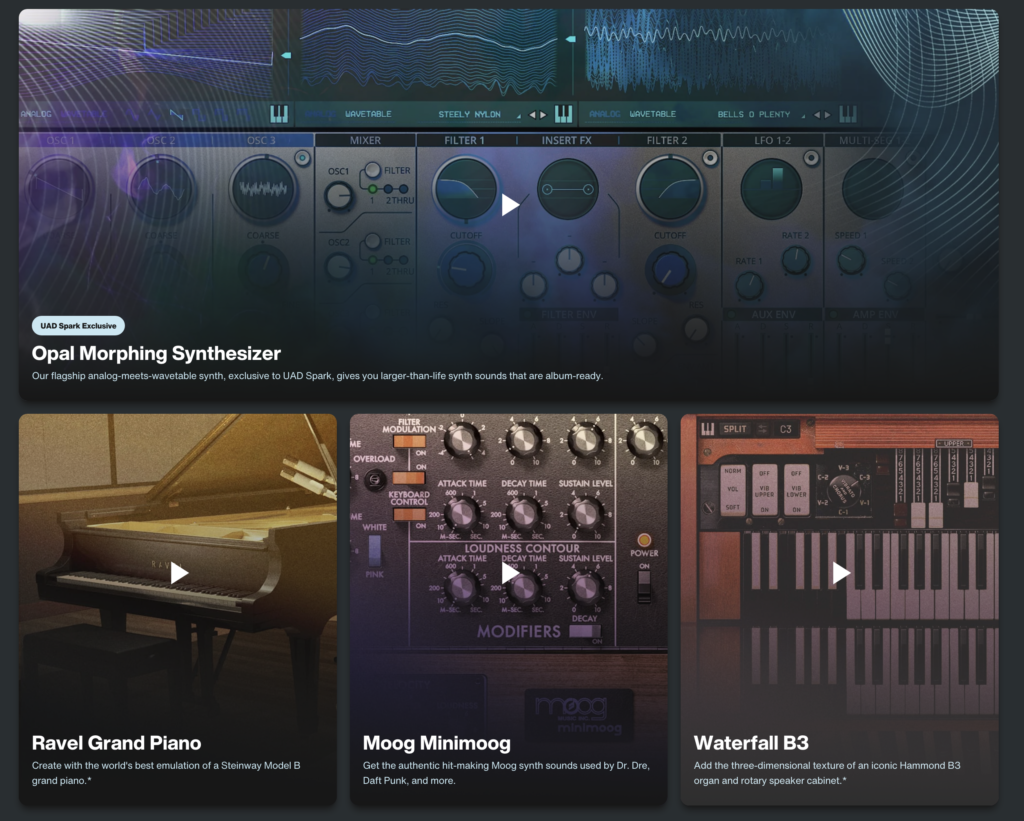Click the OSC 3 power icon
The height and width of the screenshot is (821, 1024).
(303, 158)
